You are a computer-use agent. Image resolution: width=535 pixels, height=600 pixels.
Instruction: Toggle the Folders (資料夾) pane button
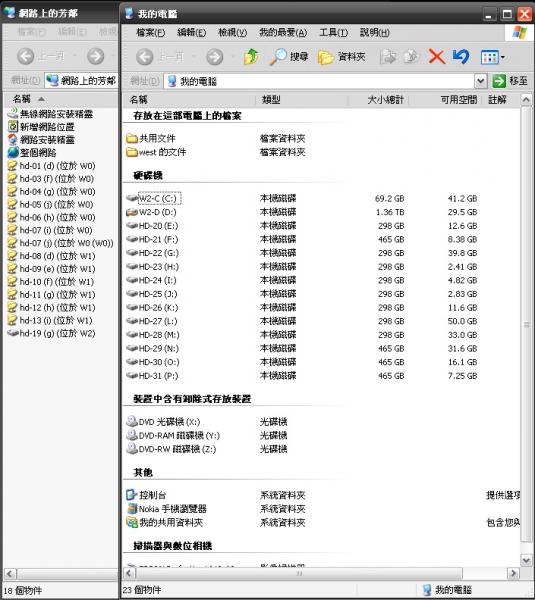pos(341,57)
